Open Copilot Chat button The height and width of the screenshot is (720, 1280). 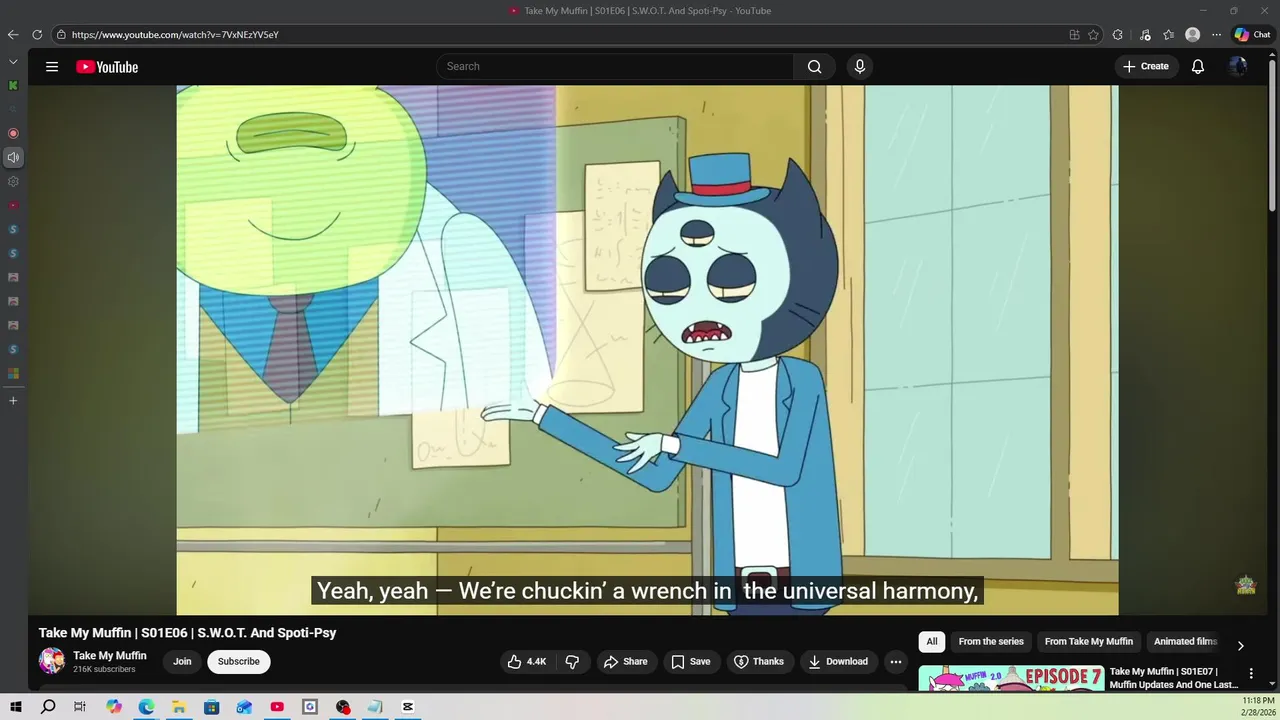click(x=1252, y=35)
